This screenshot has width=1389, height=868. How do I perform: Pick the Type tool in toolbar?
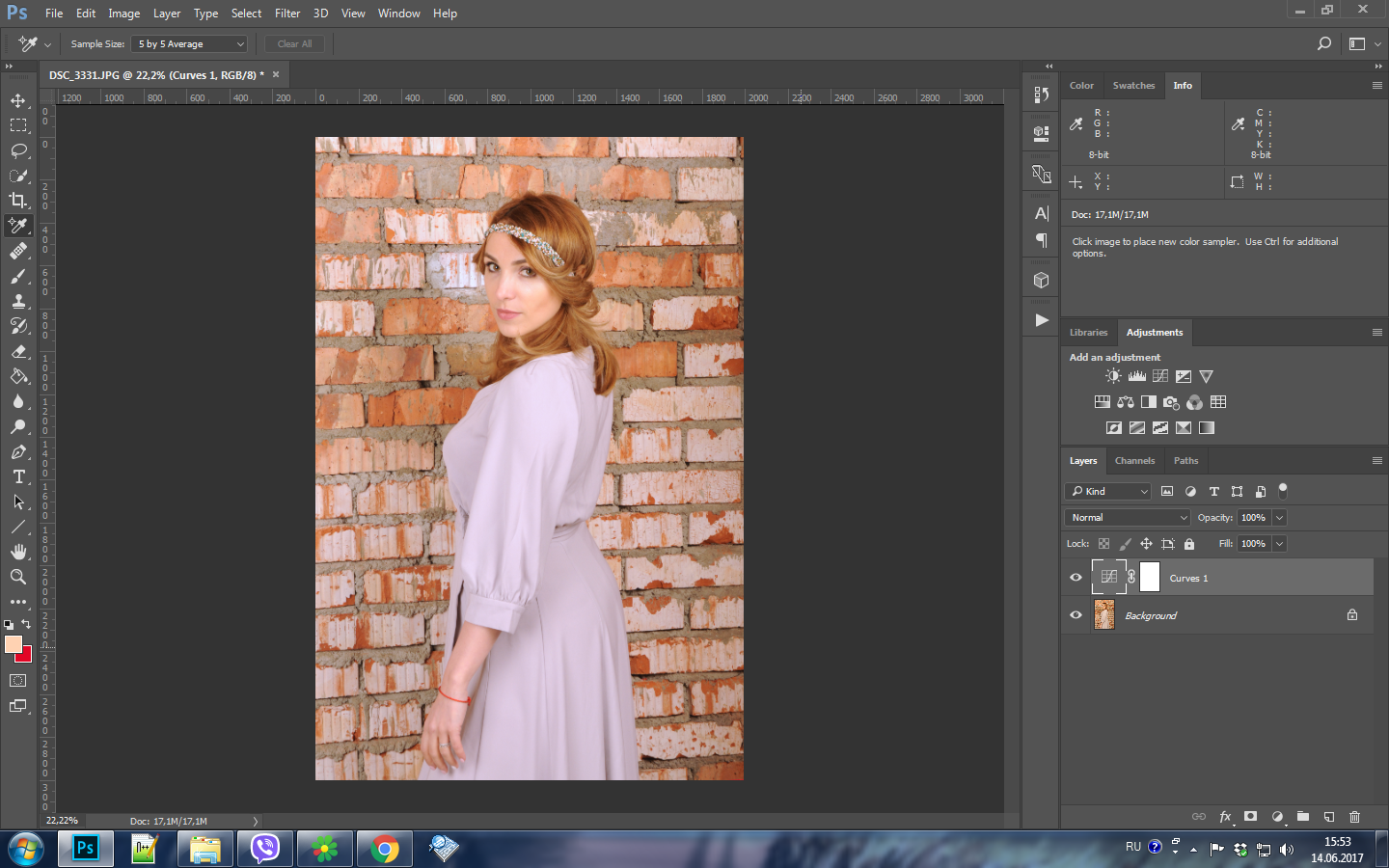tap(18, 477)
